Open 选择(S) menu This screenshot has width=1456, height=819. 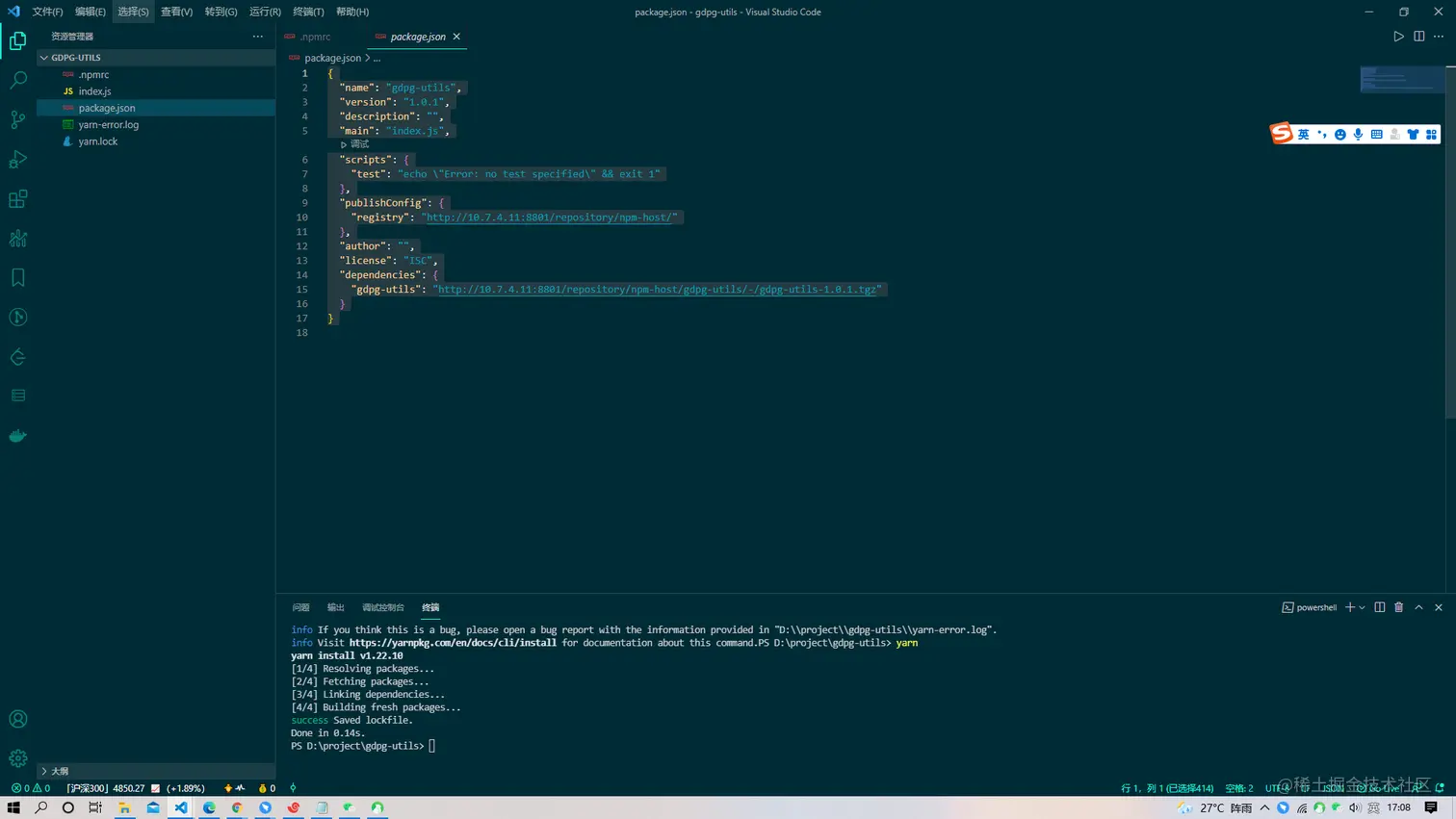[x=133, y=12]
